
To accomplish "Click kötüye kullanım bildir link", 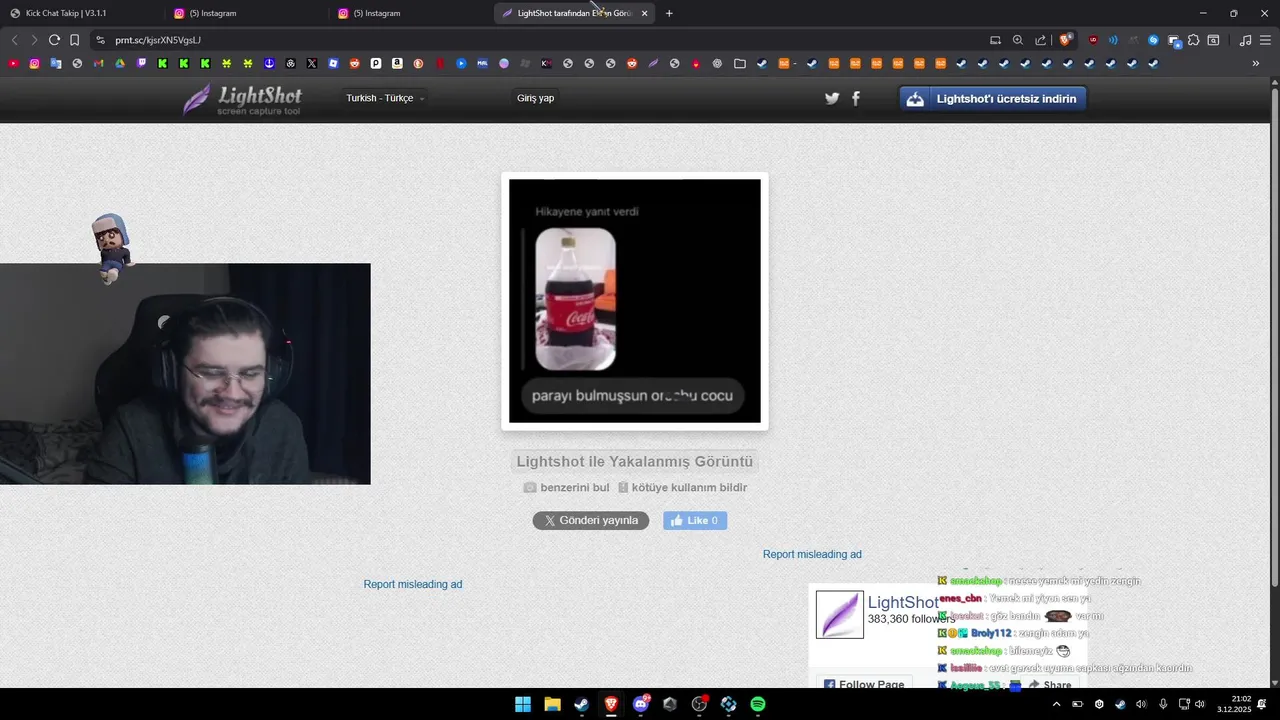I will point(682,488).
